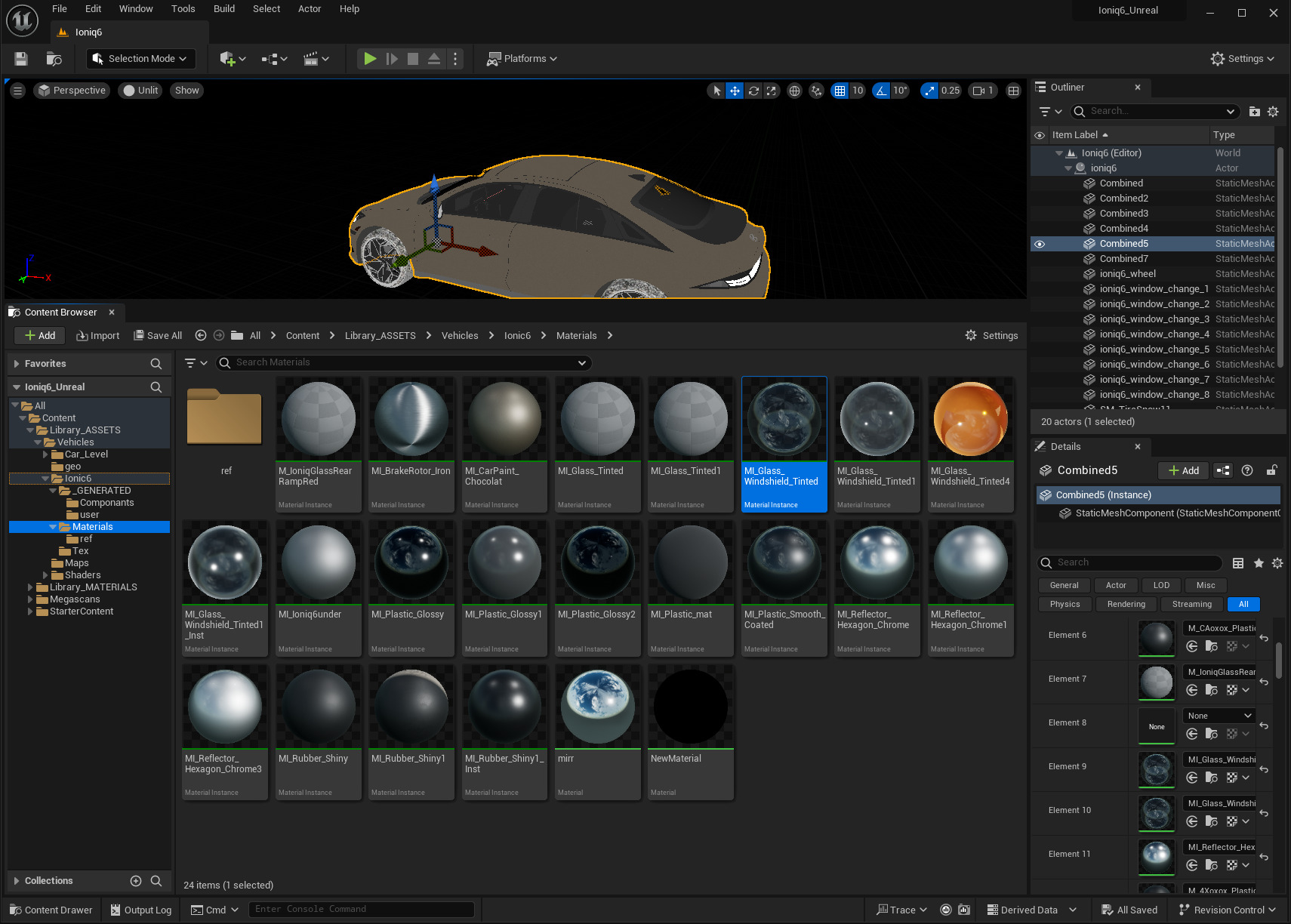
Task: Click Add in the Content Browser
Action: click(39, 336)
